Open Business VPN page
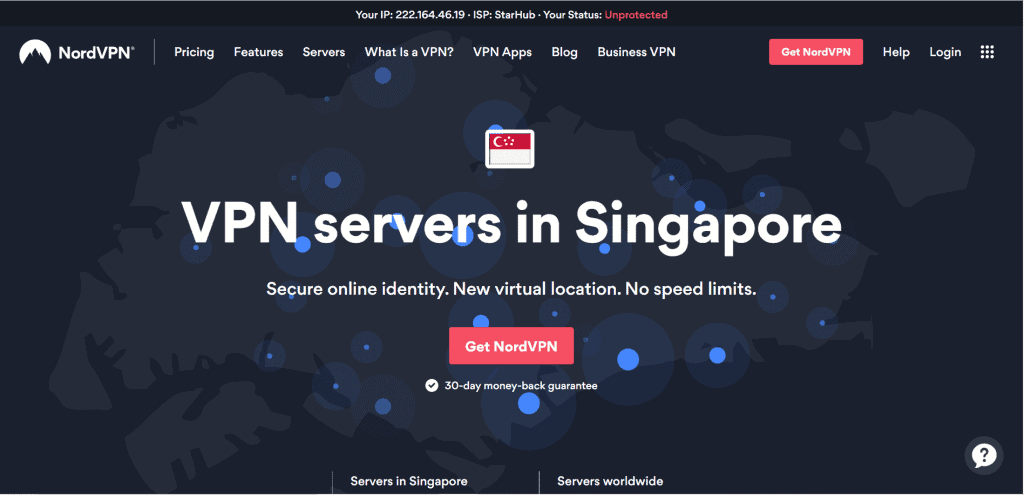1024x495 pixels. [636, 52]
